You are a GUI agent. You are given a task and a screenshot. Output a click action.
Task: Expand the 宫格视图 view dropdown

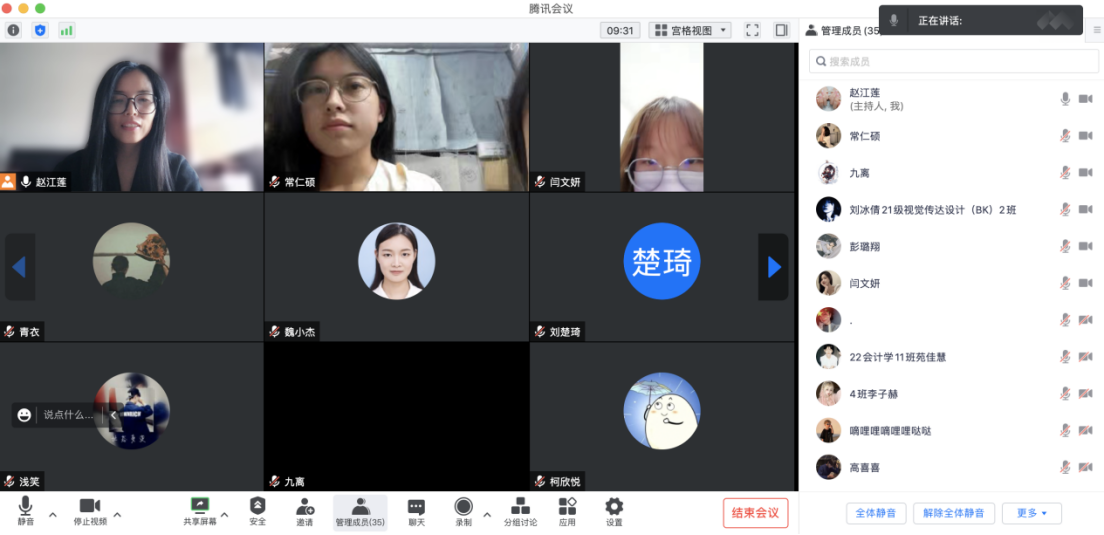(690, 30)
